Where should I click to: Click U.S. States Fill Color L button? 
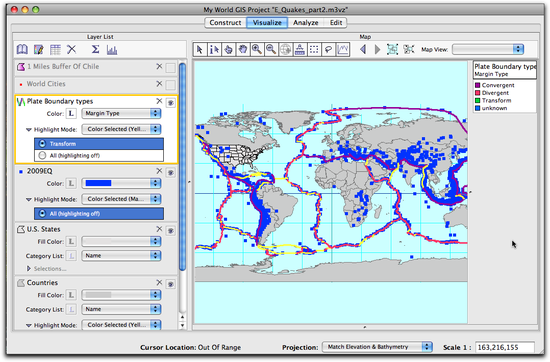click(71, 241)
